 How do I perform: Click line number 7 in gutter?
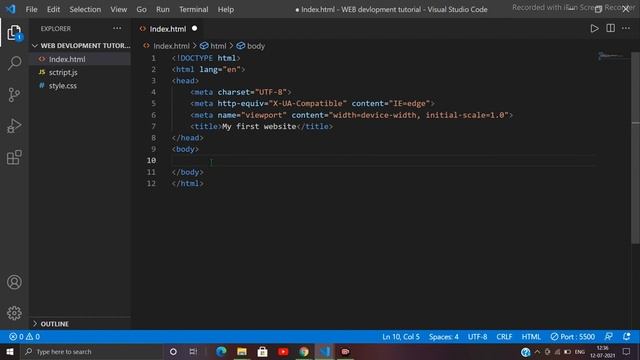(153, 127)
